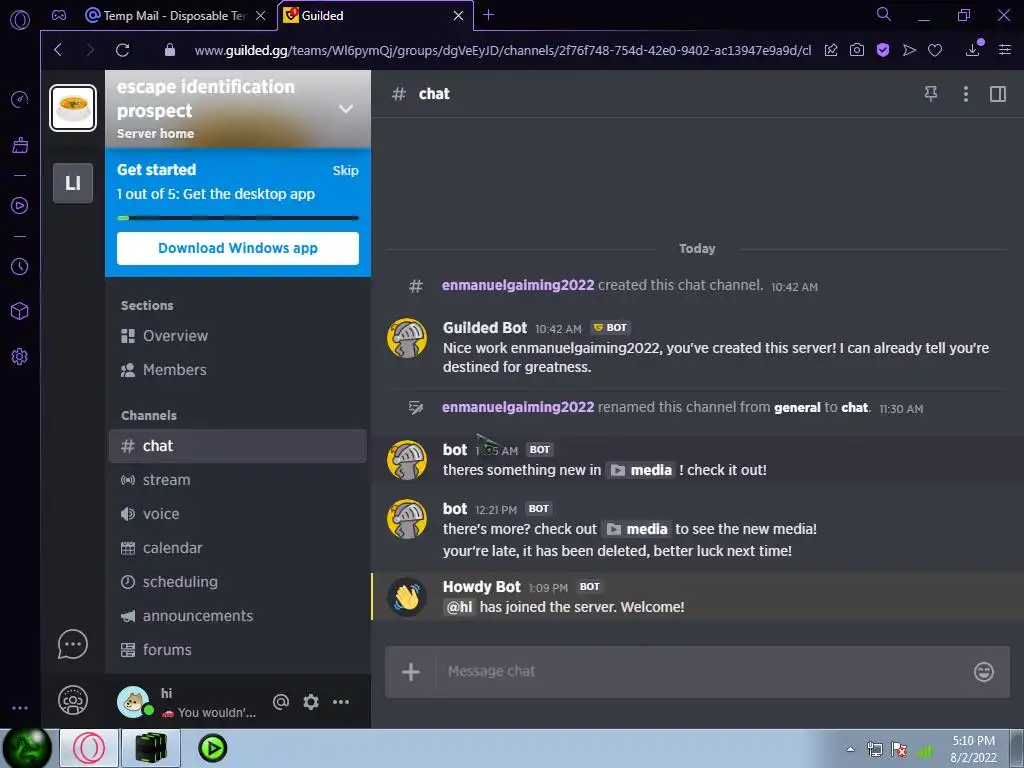1024x768 pixels.
Task: Open Opera GX on the taskbar
Action: (89, 748)
